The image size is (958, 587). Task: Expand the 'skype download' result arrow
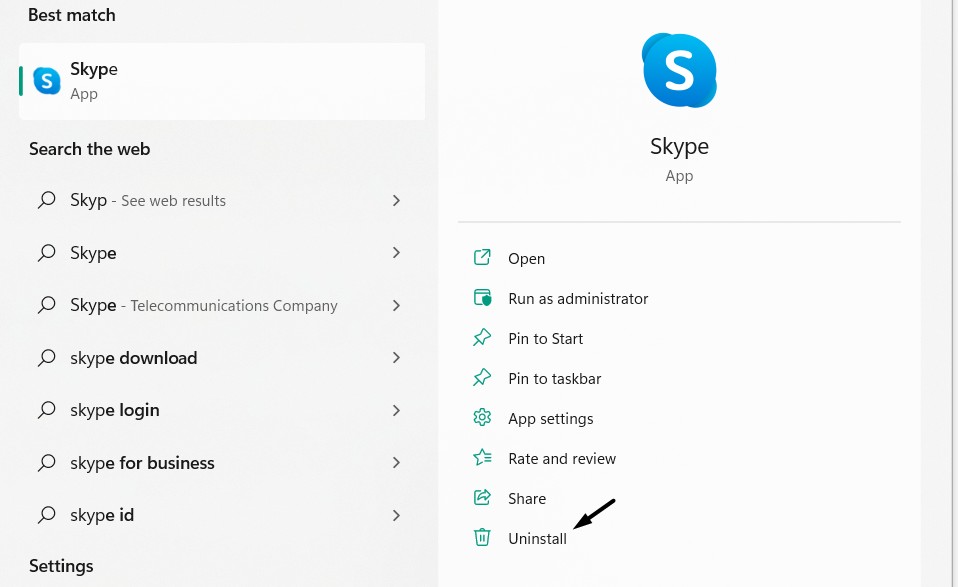click(396, 358)
